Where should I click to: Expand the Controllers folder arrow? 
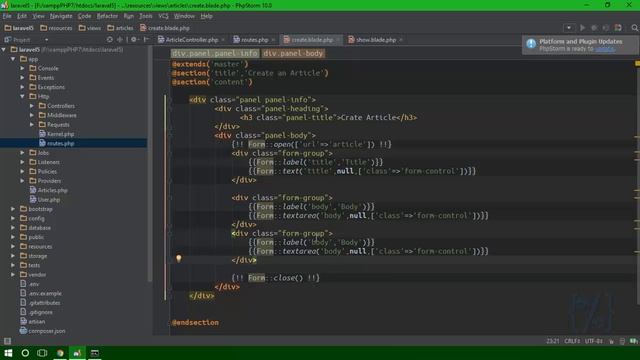pos(32,106)
